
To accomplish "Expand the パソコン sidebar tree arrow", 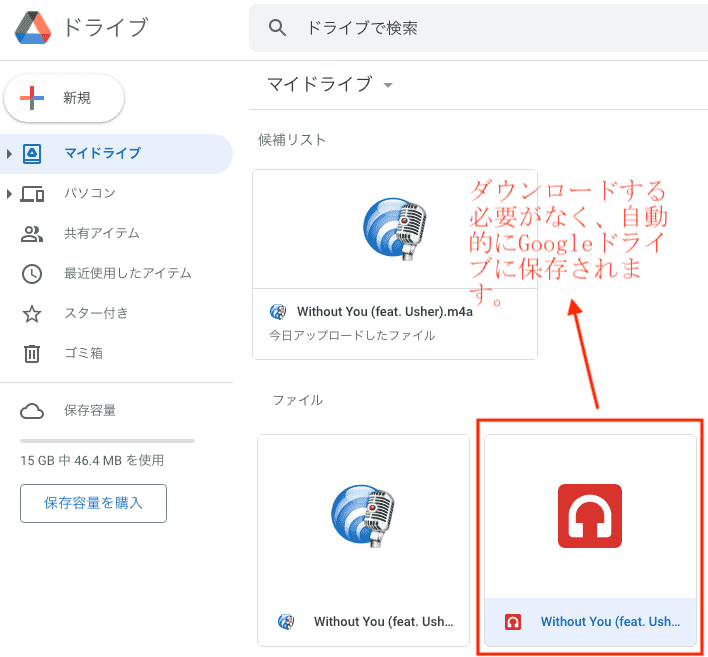I will tap(9, 194).
